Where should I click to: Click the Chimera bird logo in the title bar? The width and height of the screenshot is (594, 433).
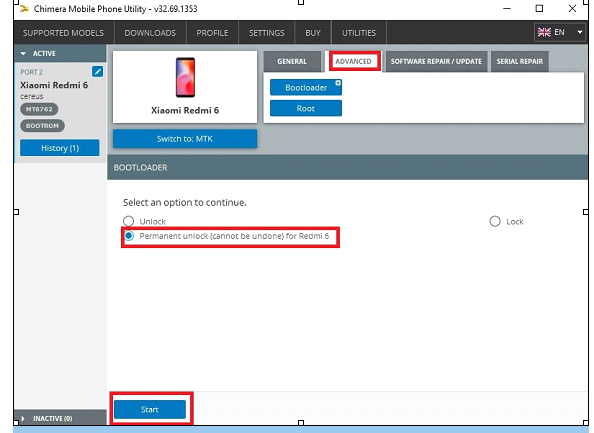(25, 8)
